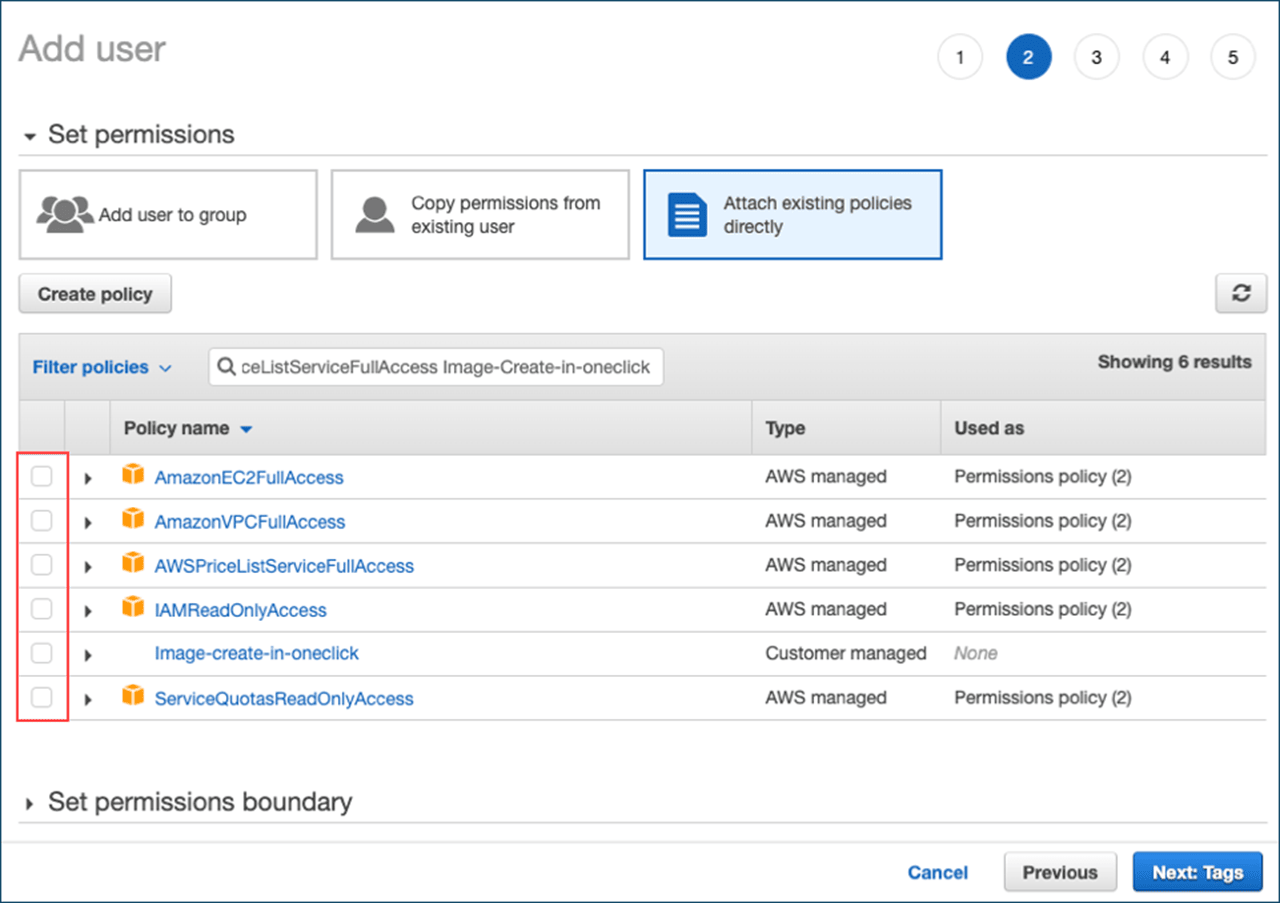The height and width of the screenshot is (903, 1280).
Task: Select Attach existing policies directly tab
Action: click(x=792, y=215)
